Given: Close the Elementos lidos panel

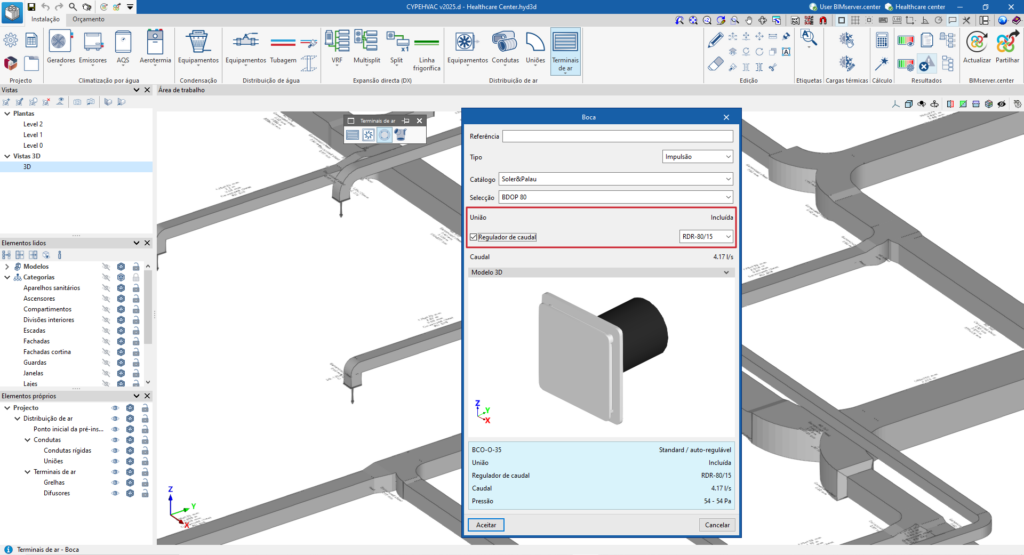Looking at the screenshot, I should (x=147, y=243).
